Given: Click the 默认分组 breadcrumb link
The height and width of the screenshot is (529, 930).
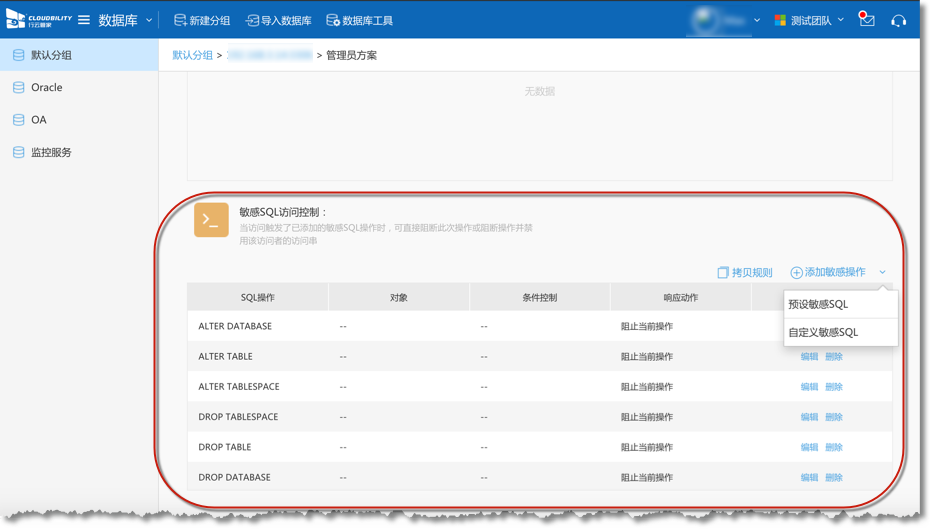Looking at the screenshot, I should tap(192, 55).
